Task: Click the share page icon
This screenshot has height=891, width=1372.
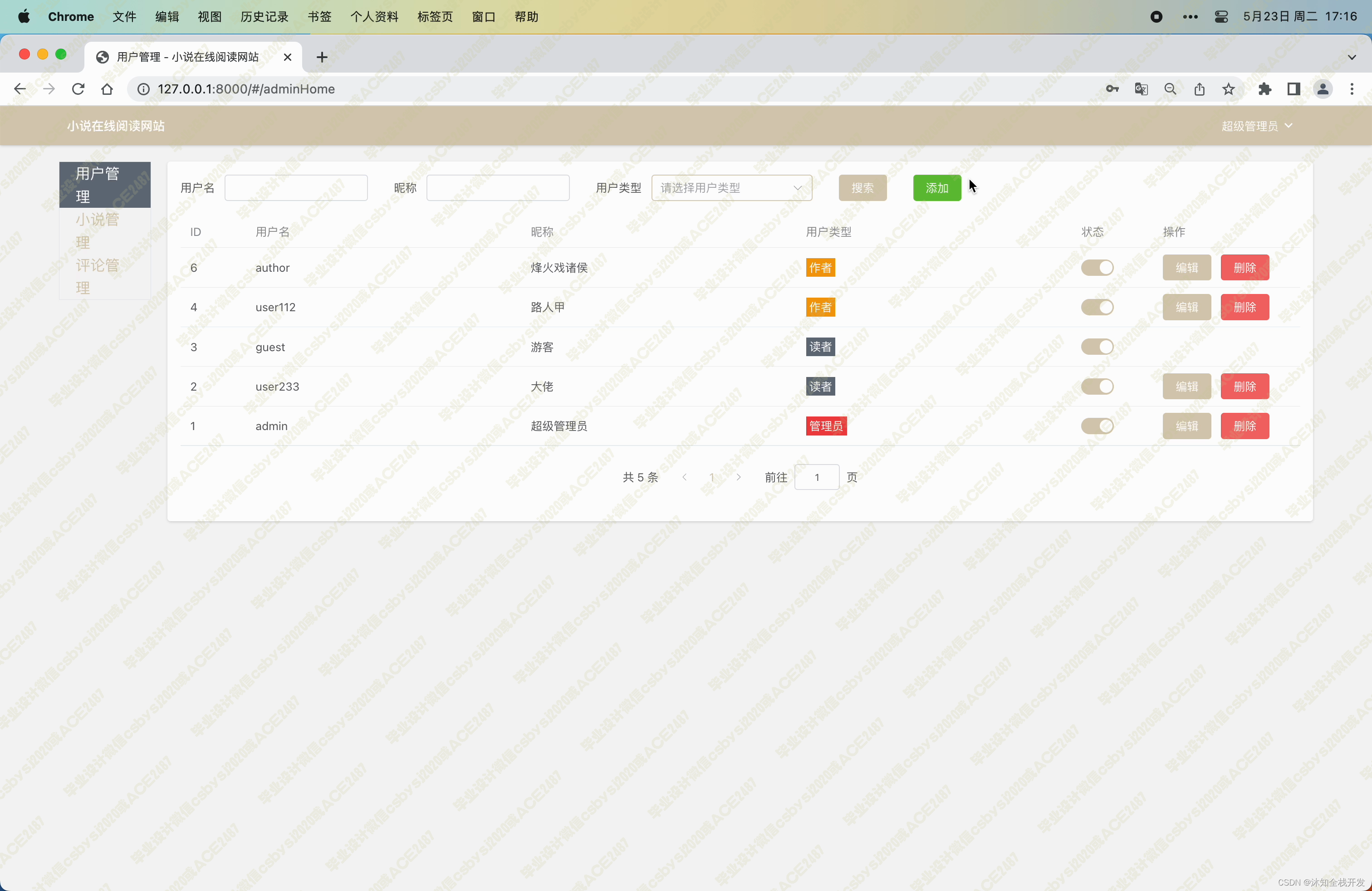Action: 1199,89
